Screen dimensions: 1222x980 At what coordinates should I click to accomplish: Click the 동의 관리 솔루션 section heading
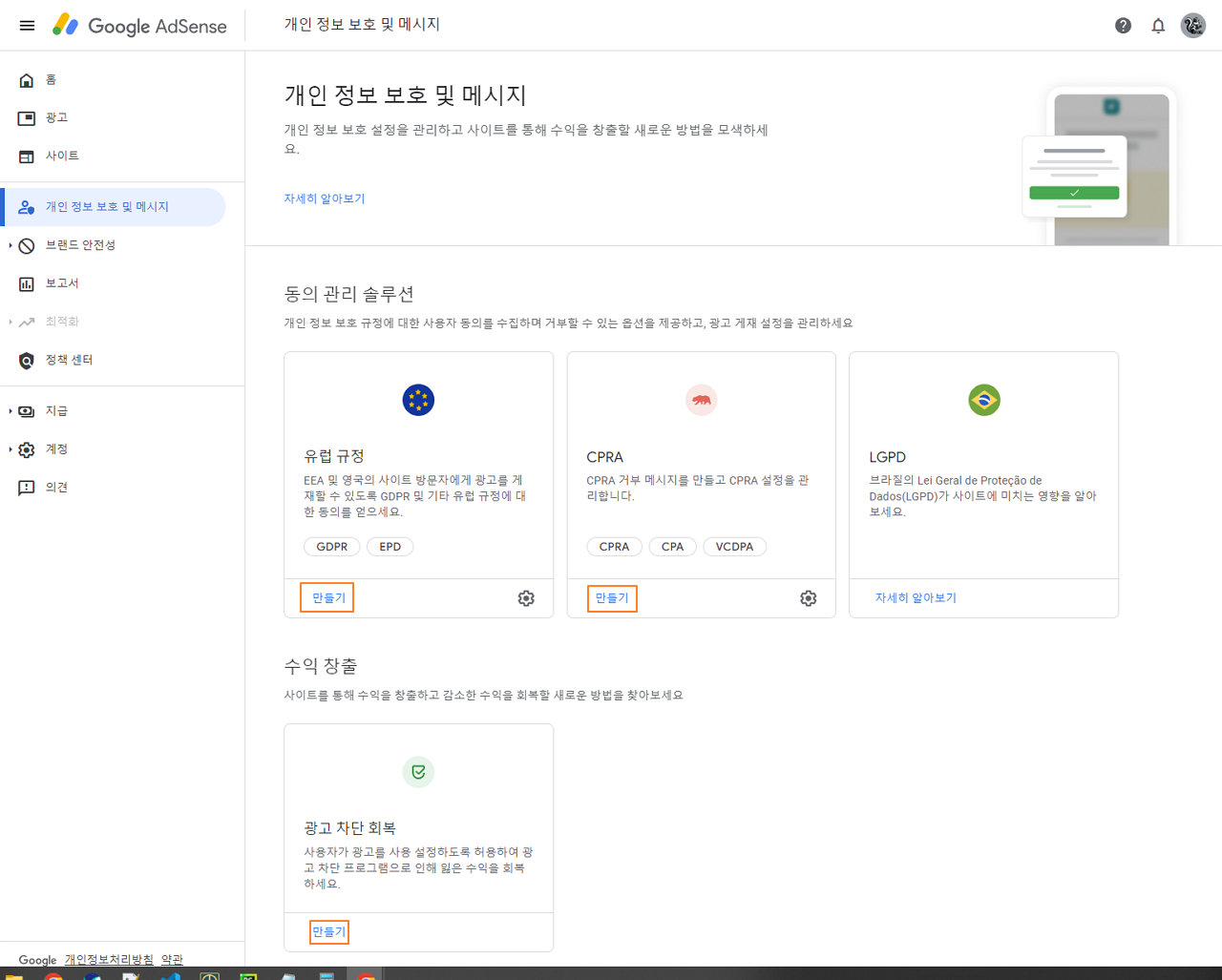[x=348, y=294]
